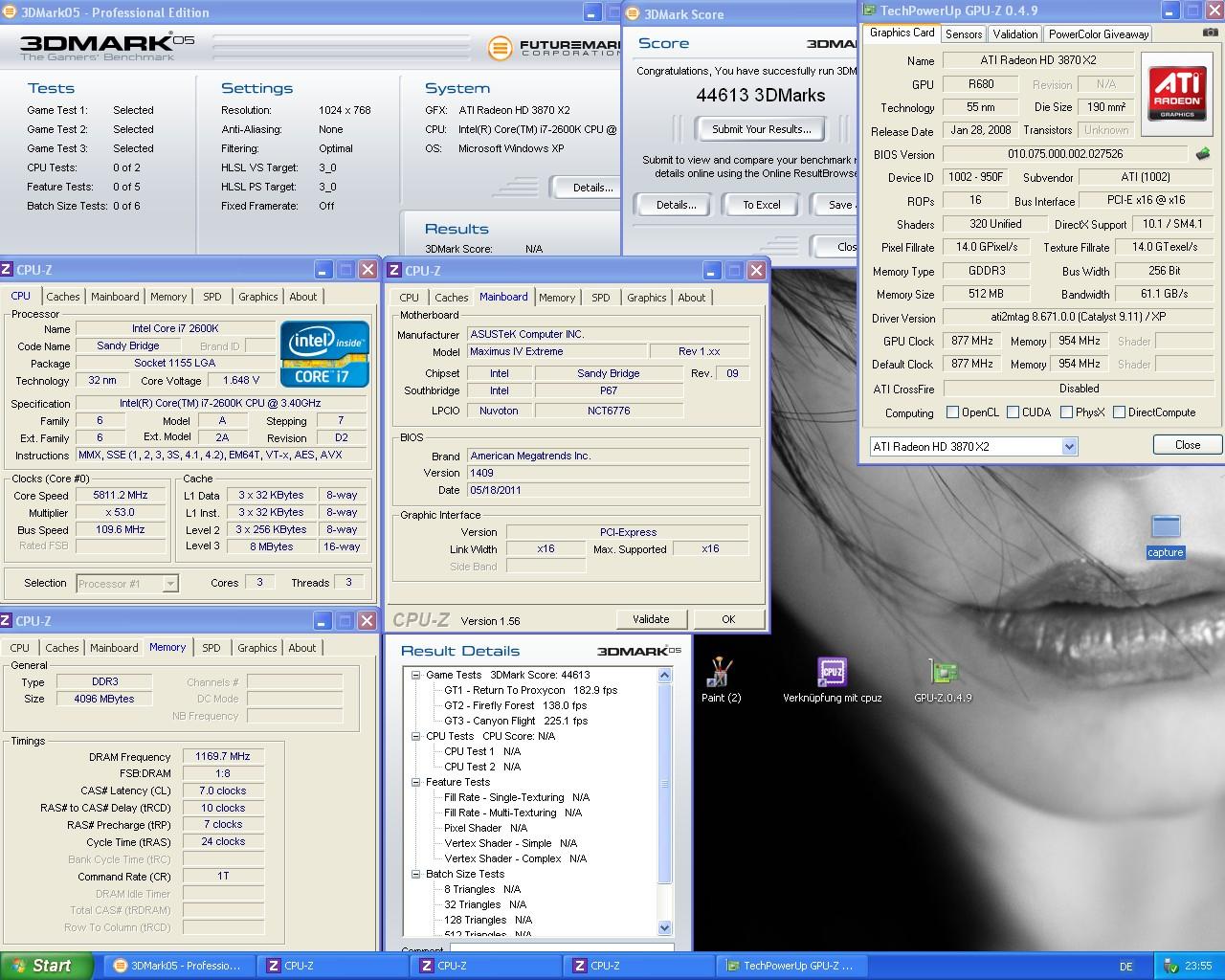
Task: Click the BIOS Version field in GPU-Z
Action: point(1065,153)
